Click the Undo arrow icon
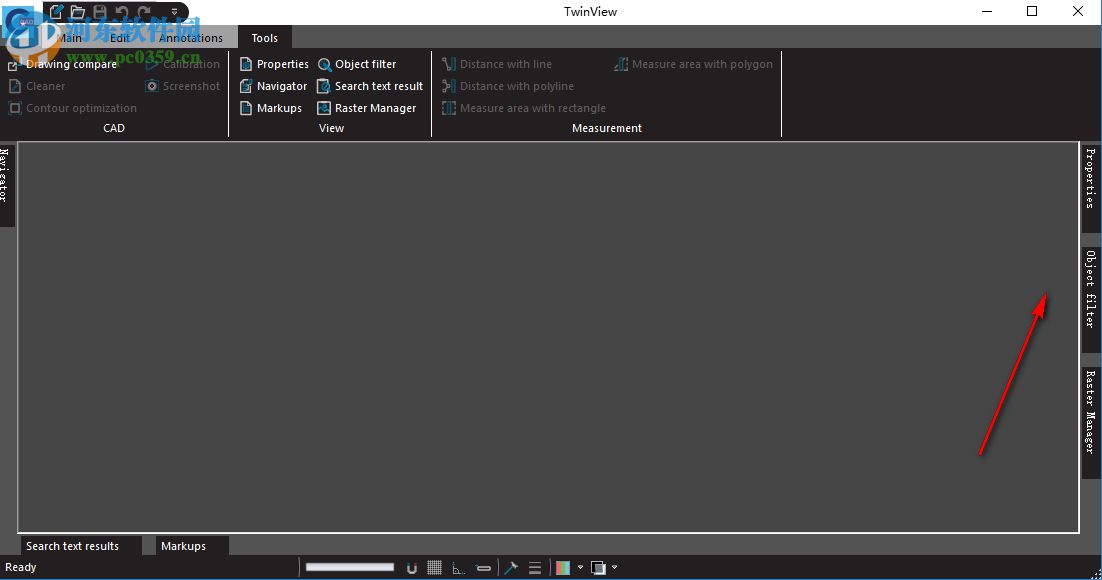The image size is (1102, 580). (x=122, y=12)
